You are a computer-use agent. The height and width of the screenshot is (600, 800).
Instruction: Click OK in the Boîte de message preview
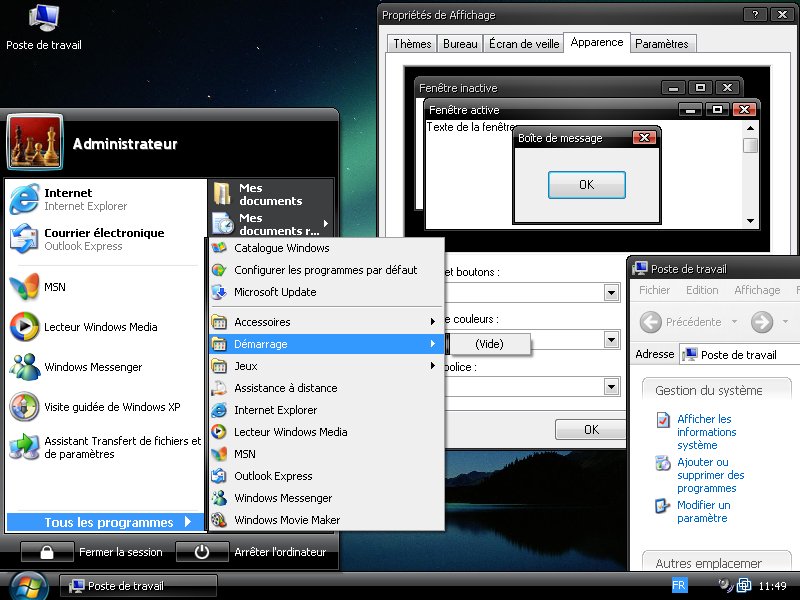[586, 184]
